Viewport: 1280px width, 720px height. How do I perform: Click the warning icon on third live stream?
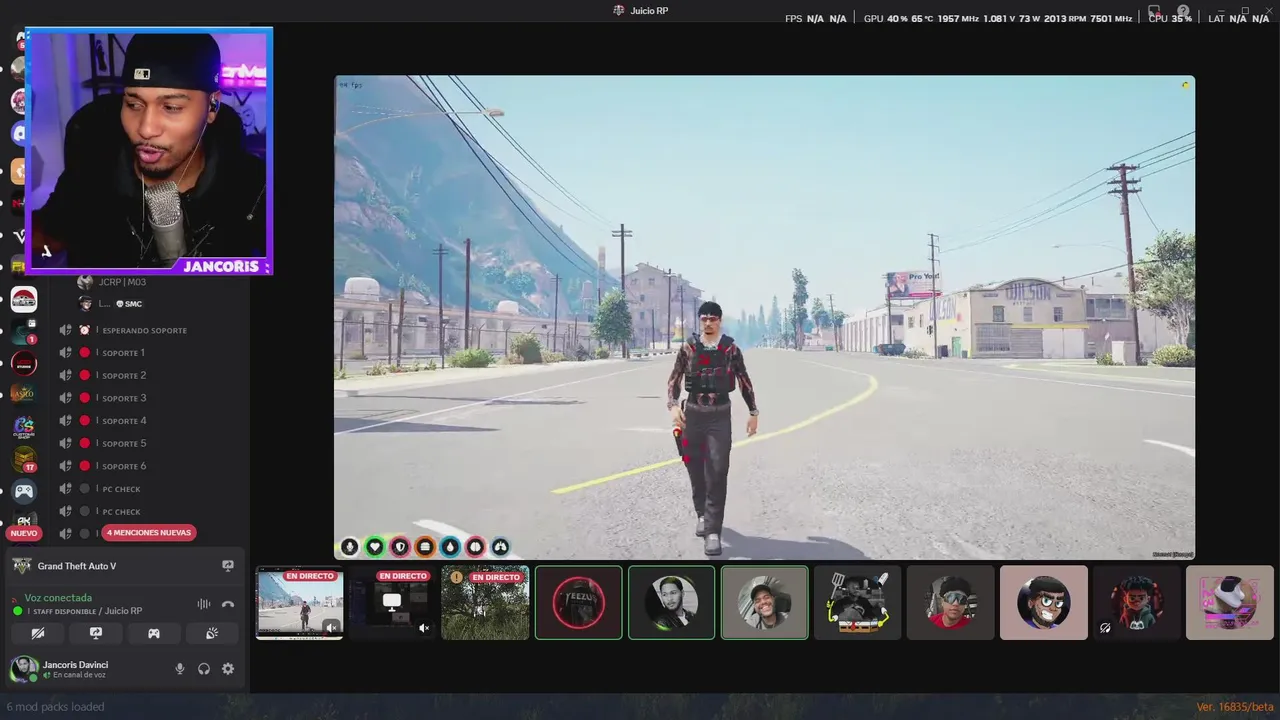pyautogui.click(x=457, y=577)
